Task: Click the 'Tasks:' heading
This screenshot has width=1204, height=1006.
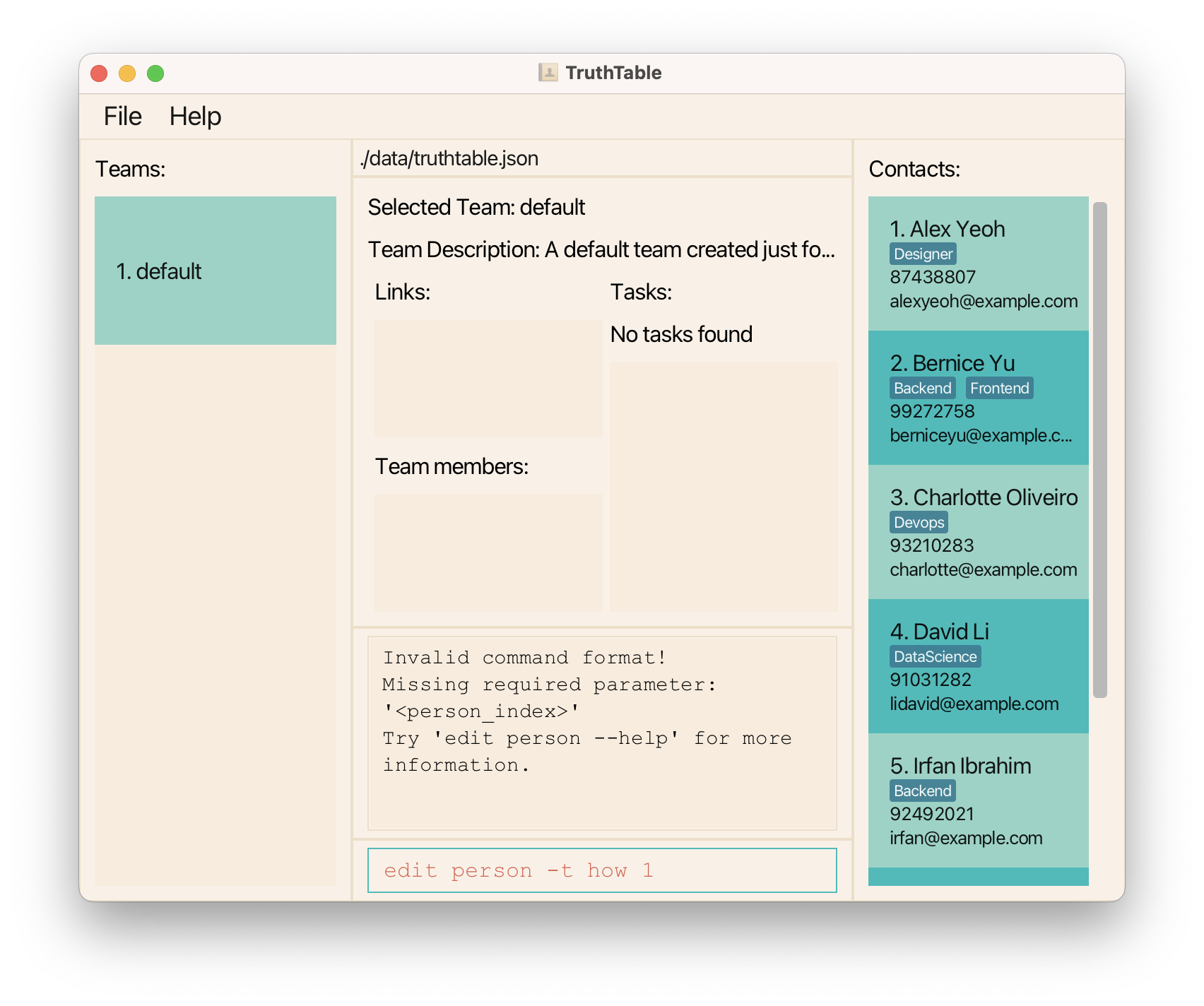Action: pos(641,292)
